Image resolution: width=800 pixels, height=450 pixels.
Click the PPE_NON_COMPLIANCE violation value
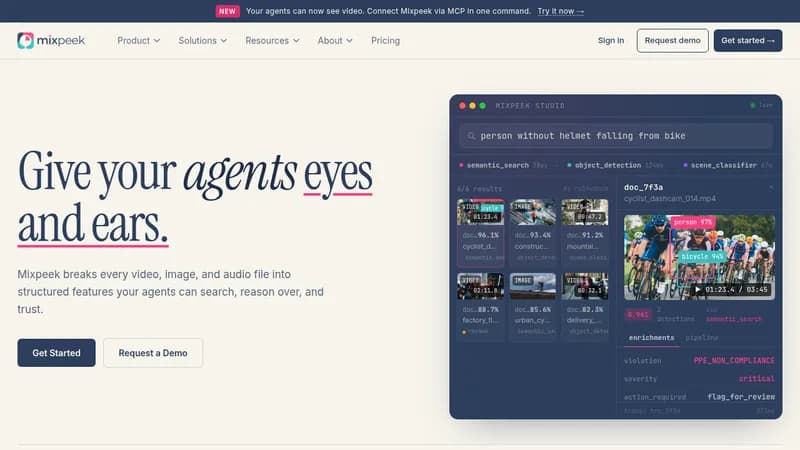tap(734, 360)
